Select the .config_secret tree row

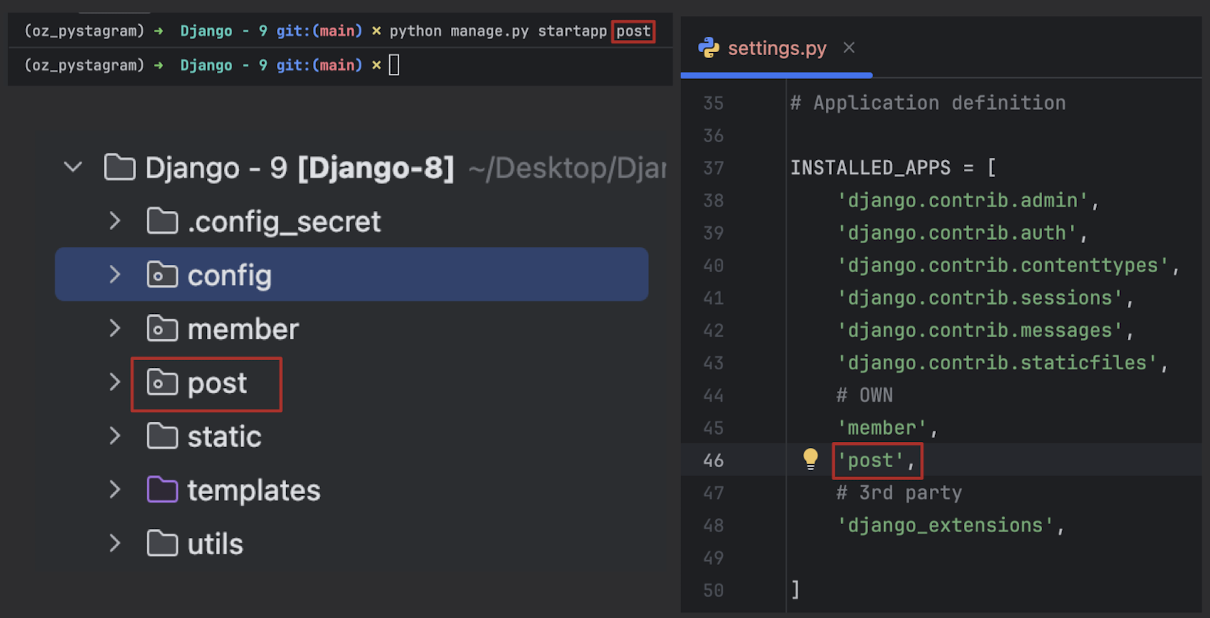pos(352,221)
